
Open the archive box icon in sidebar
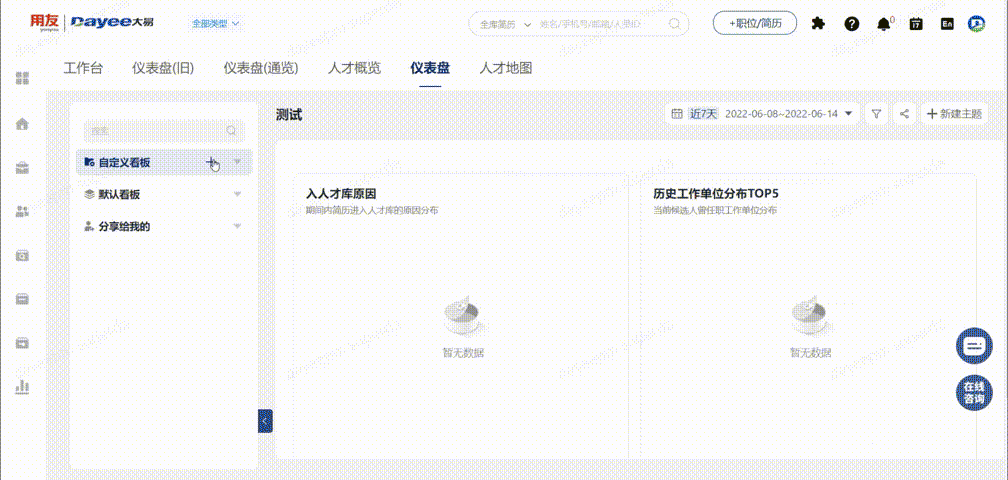pos(22,342)
